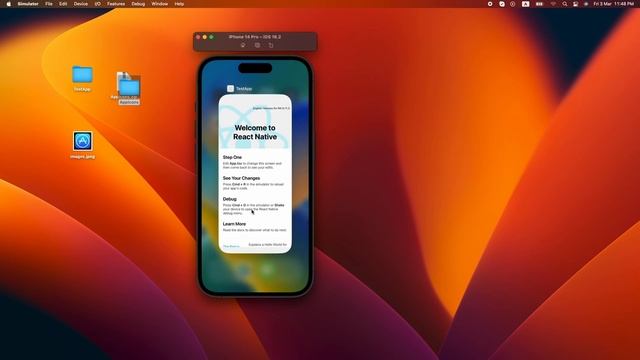Viewport: 640px width, 360px height.
Task: Open Control Center in menu bar
Action: coord(576,4)
